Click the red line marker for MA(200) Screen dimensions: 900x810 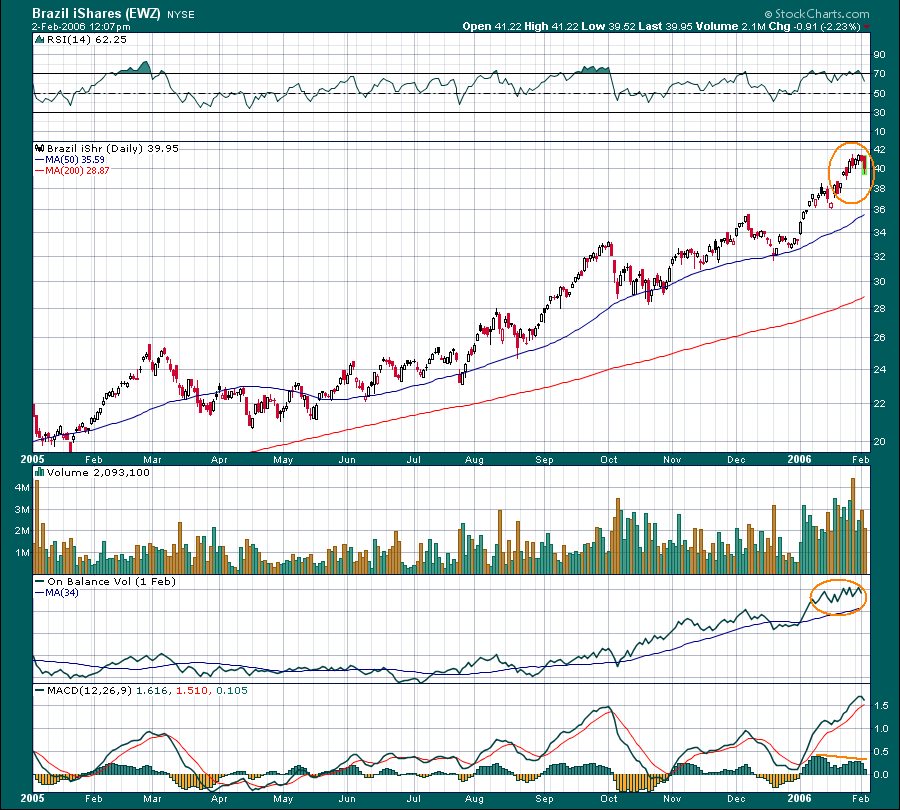(40, 171)
